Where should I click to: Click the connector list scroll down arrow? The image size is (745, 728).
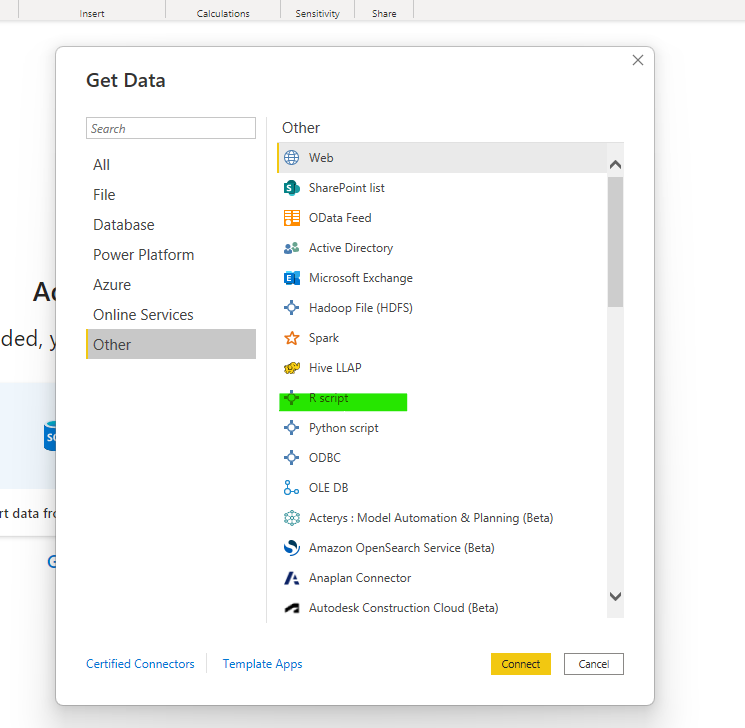[x=615, y=596]
